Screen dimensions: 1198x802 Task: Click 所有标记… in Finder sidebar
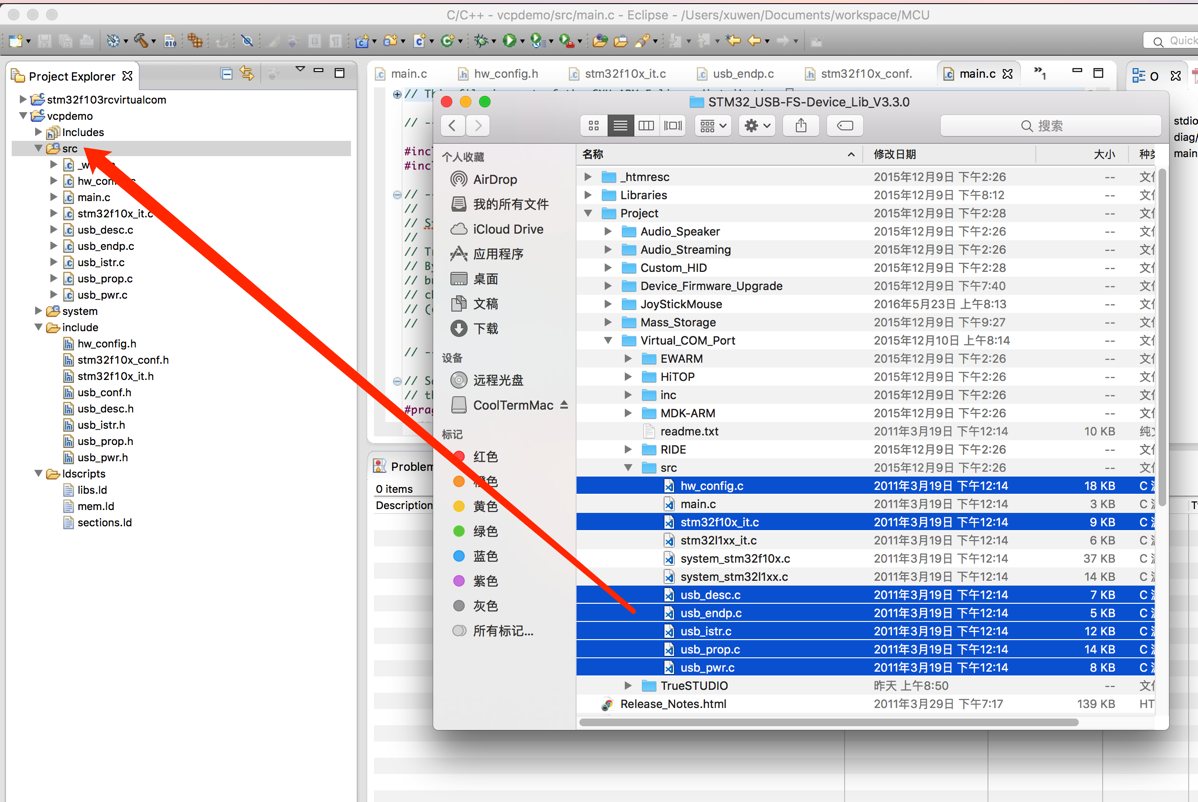click(x=502, y=631)
